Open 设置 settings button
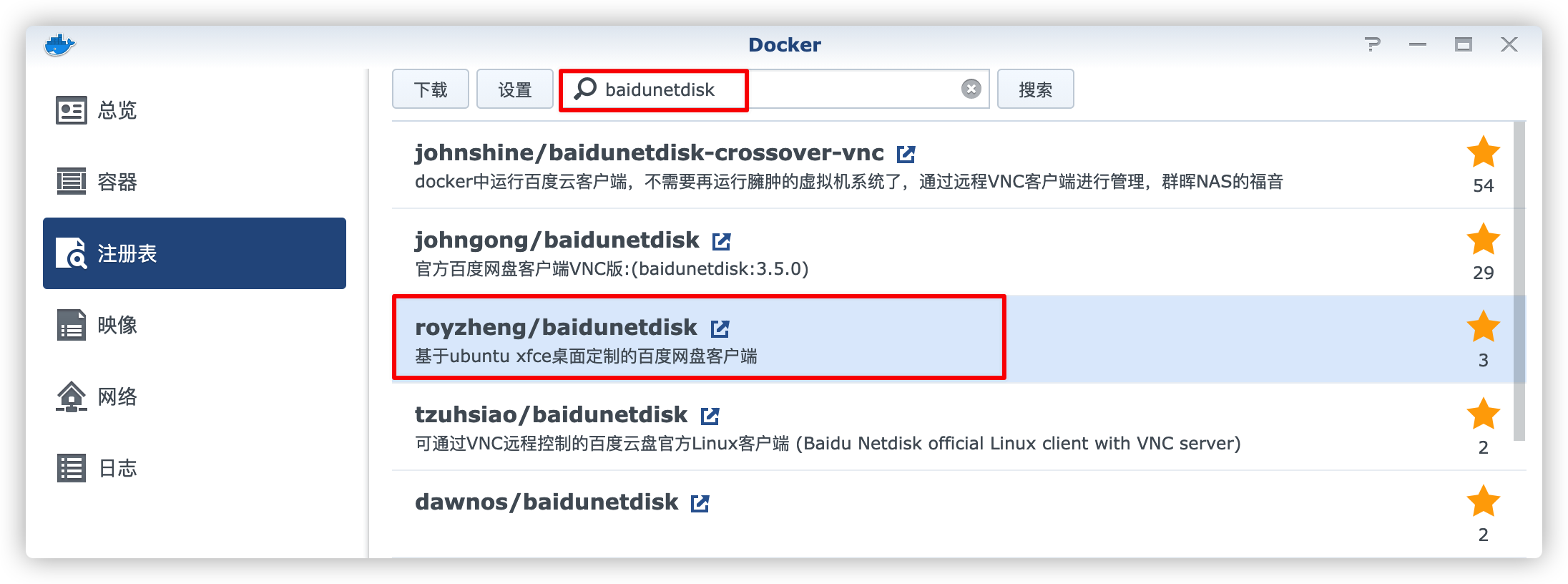The image size is (1568, 584). pos(515,89)
